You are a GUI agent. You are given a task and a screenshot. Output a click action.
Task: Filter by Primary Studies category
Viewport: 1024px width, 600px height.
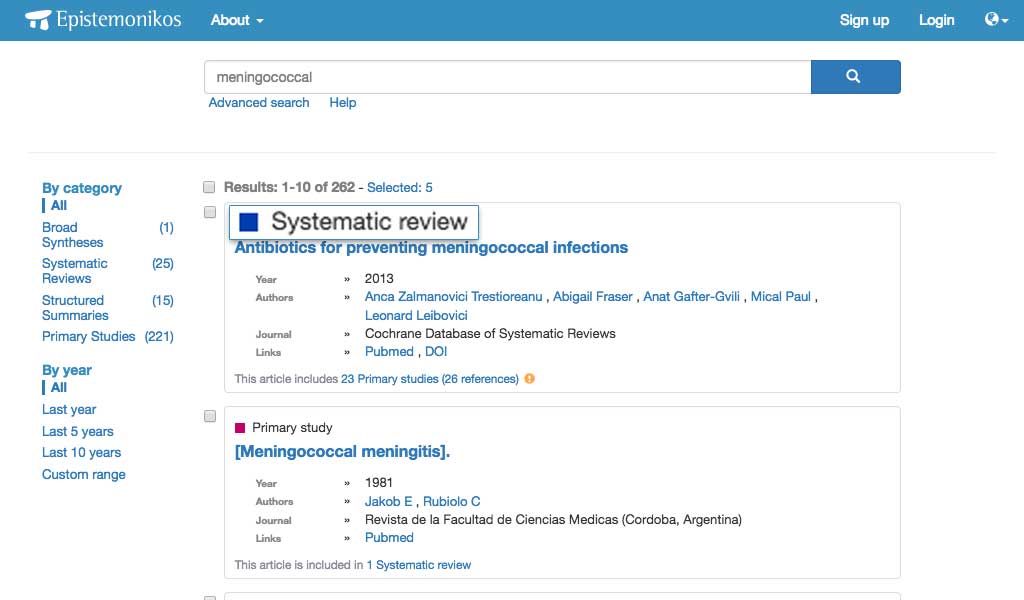[88, 337]
